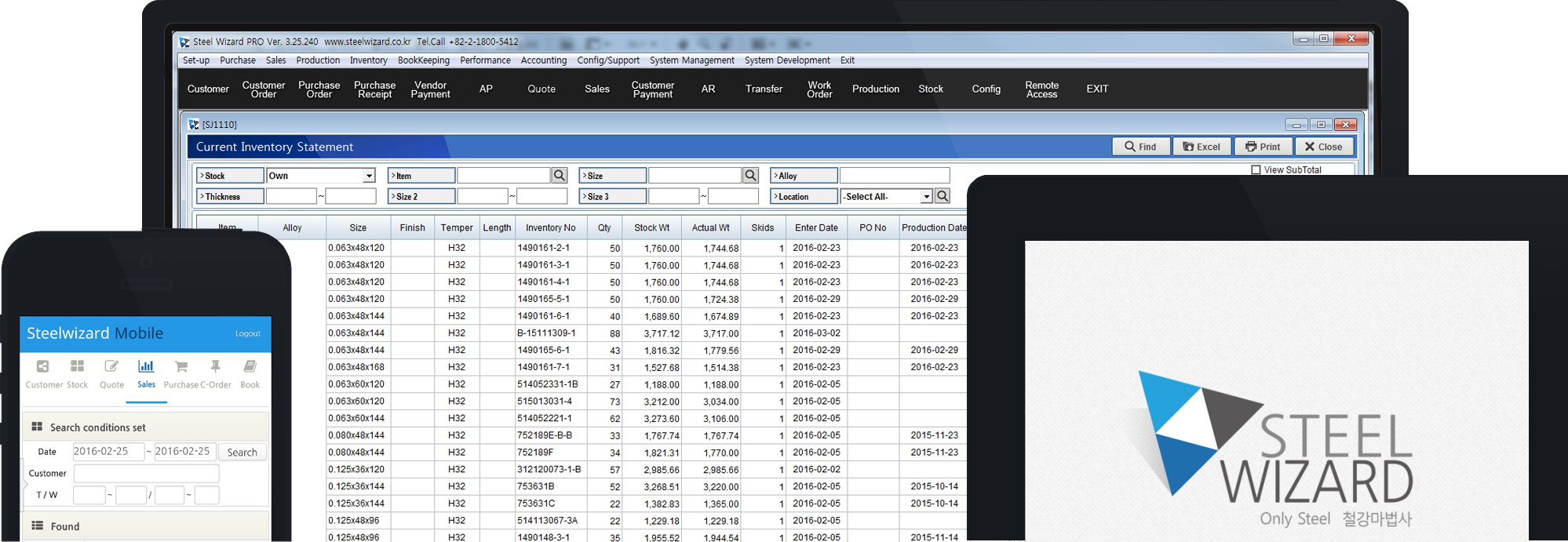This screenshot has width=1568, height=542.
Task: Click the Location search magnifier icon
Action: (943, 196)
